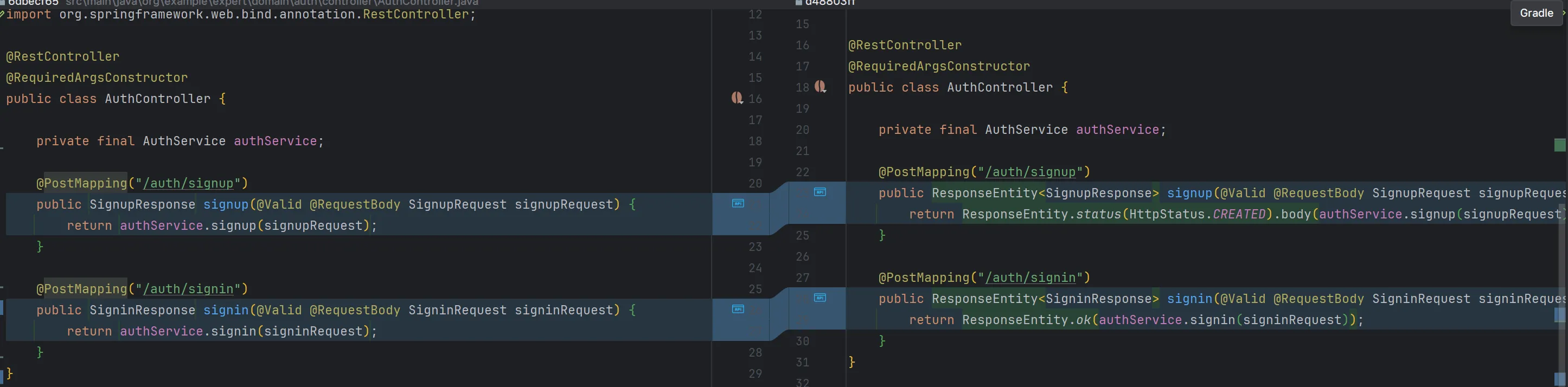Jump to green marker on right scrollbar stripe
This screenshot has height=387, width=1568.
pos(1559,145)
